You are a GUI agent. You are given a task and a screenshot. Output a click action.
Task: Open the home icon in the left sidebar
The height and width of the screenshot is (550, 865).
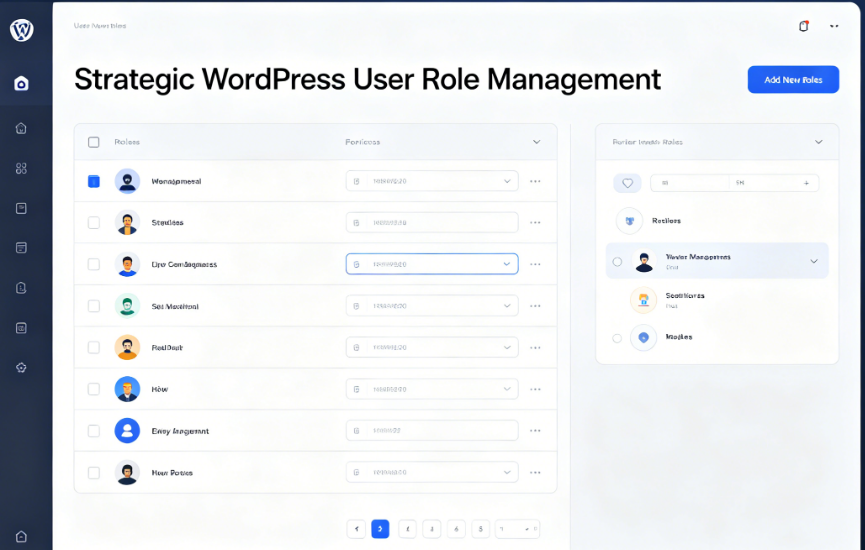pyautogui.click(x=21, y=128)
